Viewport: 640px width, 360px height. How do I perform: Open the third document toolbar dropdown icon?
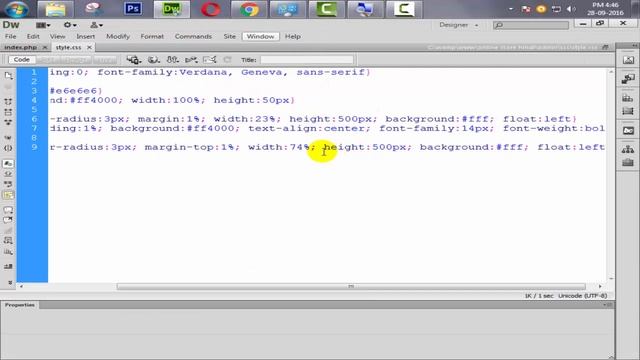[x=173, y=60]
